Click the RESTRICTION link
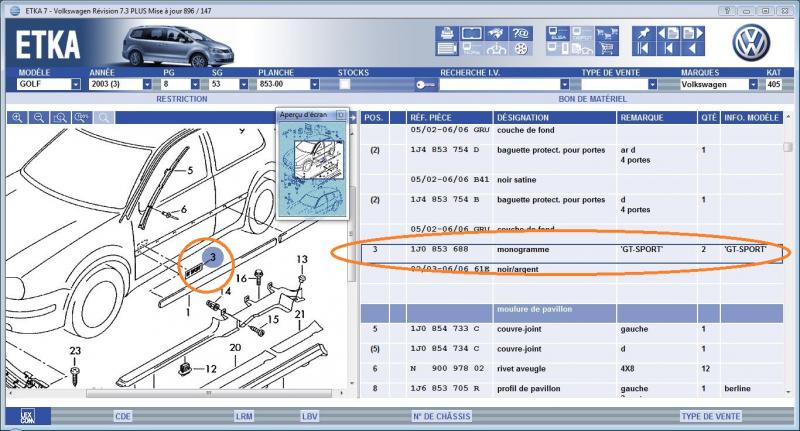The image size is (800, 431). [x=182, y=99]
